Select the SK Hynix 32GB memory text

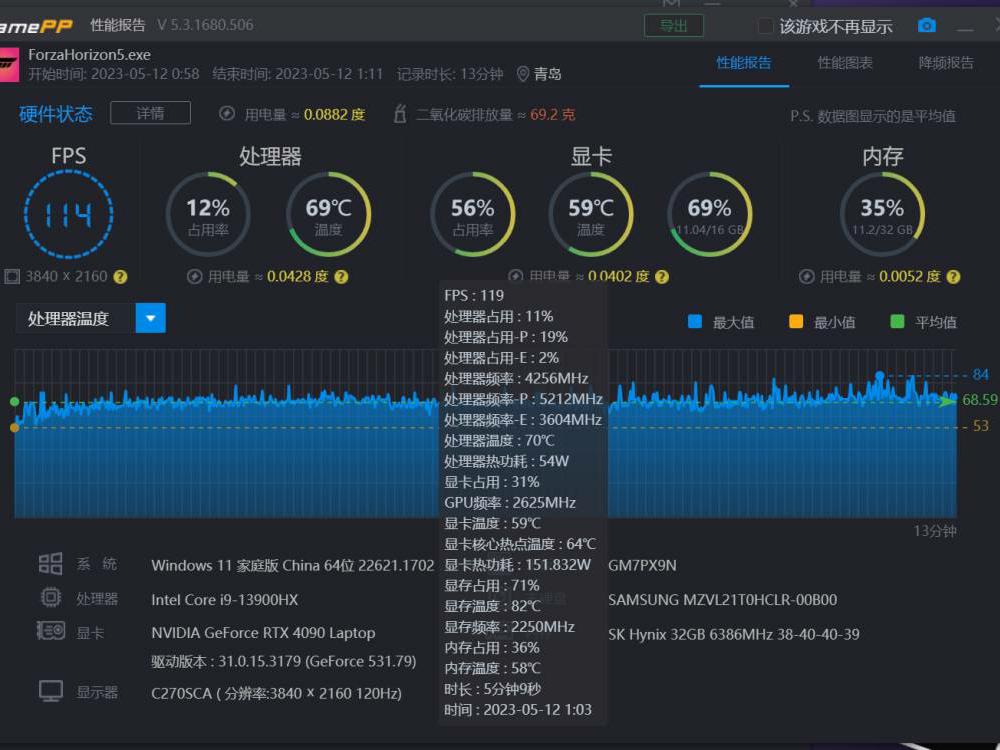[733, 635]
